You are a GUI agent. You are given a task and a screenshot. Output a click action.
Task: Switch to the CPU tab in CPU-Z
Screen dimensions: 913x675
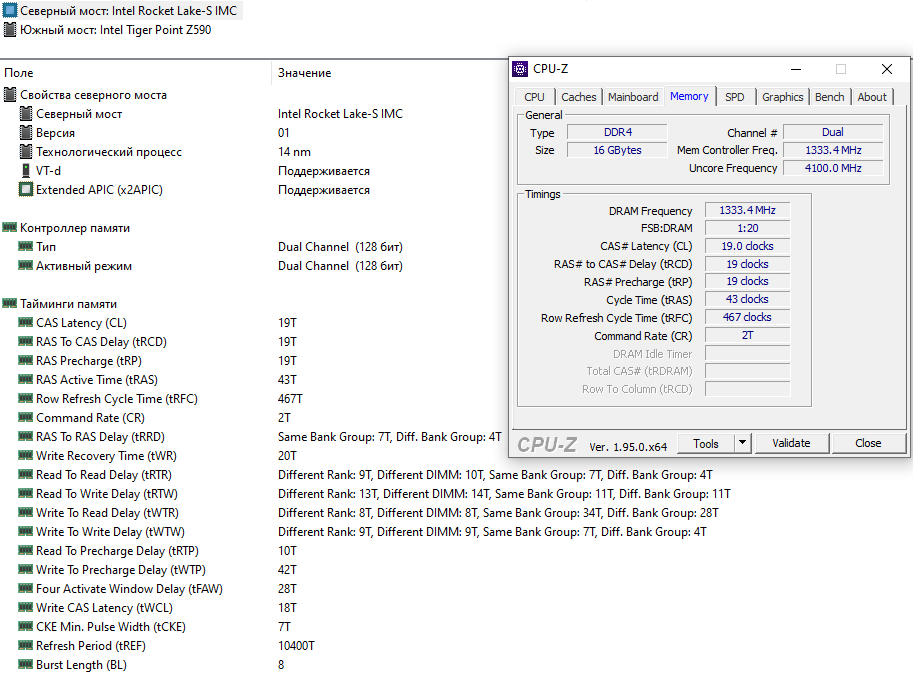click(x=535, y=97)
